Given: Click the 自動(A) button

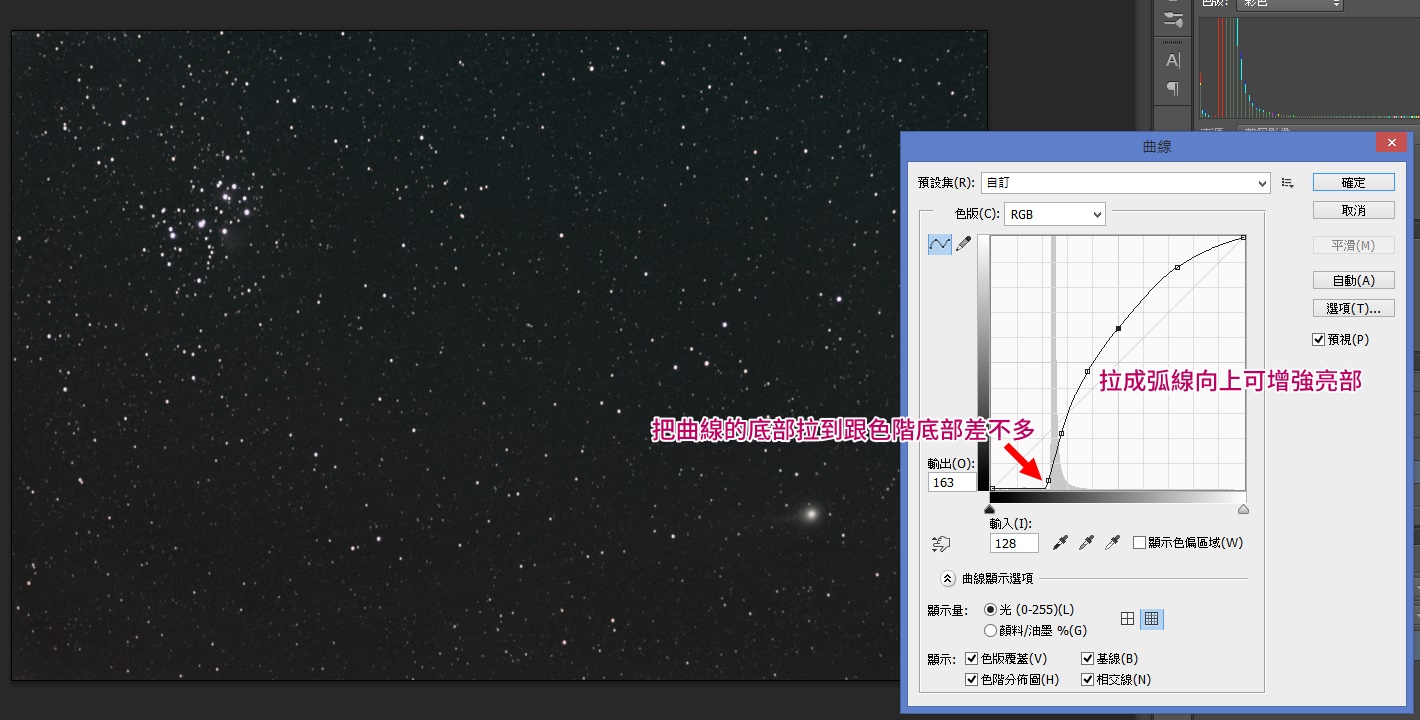Looking at the screenshot, I should click(1353, 281).
